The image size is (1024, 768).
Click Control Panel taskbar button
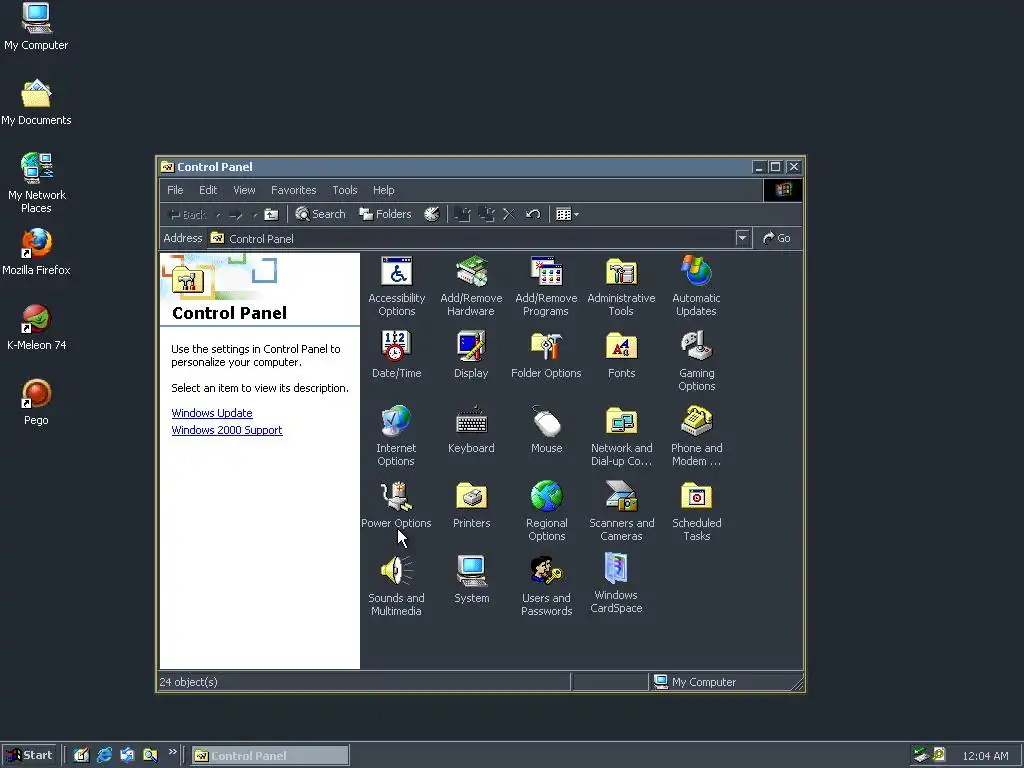270,756
